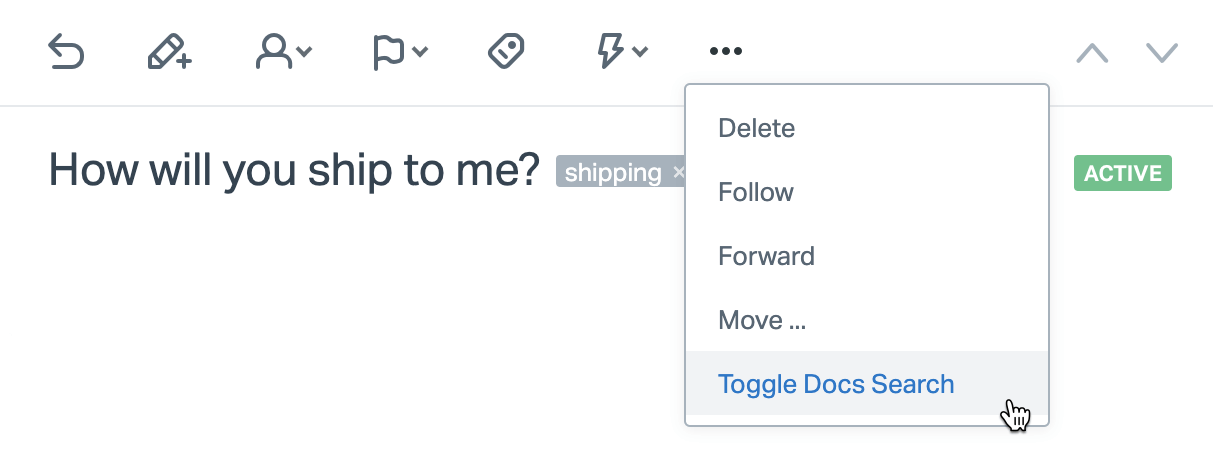Choose Follow in the more menu
This screenshot has height=458, width=1213.
(756, 192)
